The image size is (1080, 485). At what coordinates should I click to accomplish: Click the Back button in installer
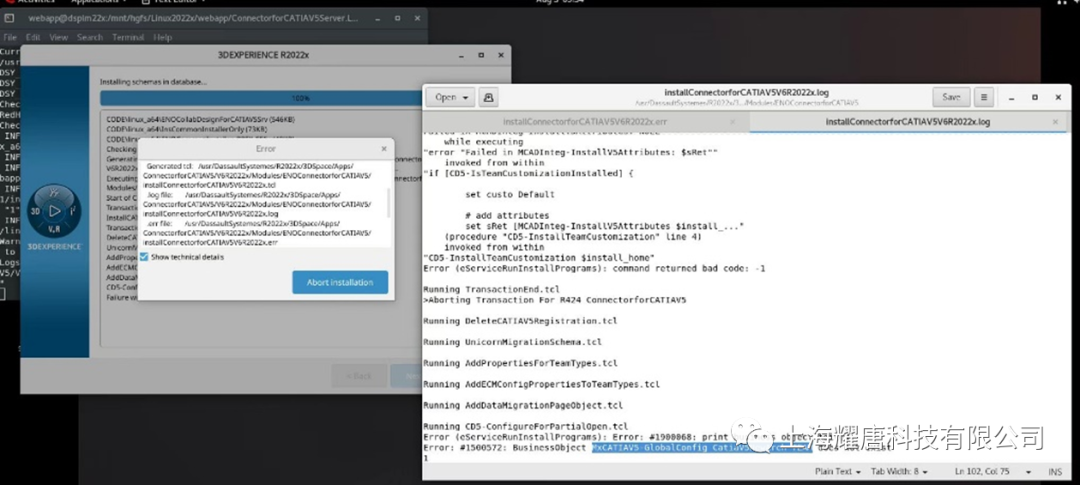(x=359, y=376)
